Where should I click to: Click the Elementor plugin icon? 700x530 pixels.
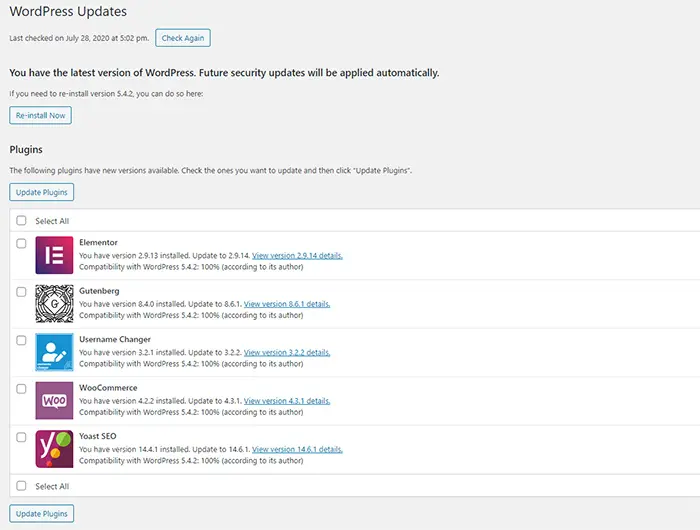(54, 255)
